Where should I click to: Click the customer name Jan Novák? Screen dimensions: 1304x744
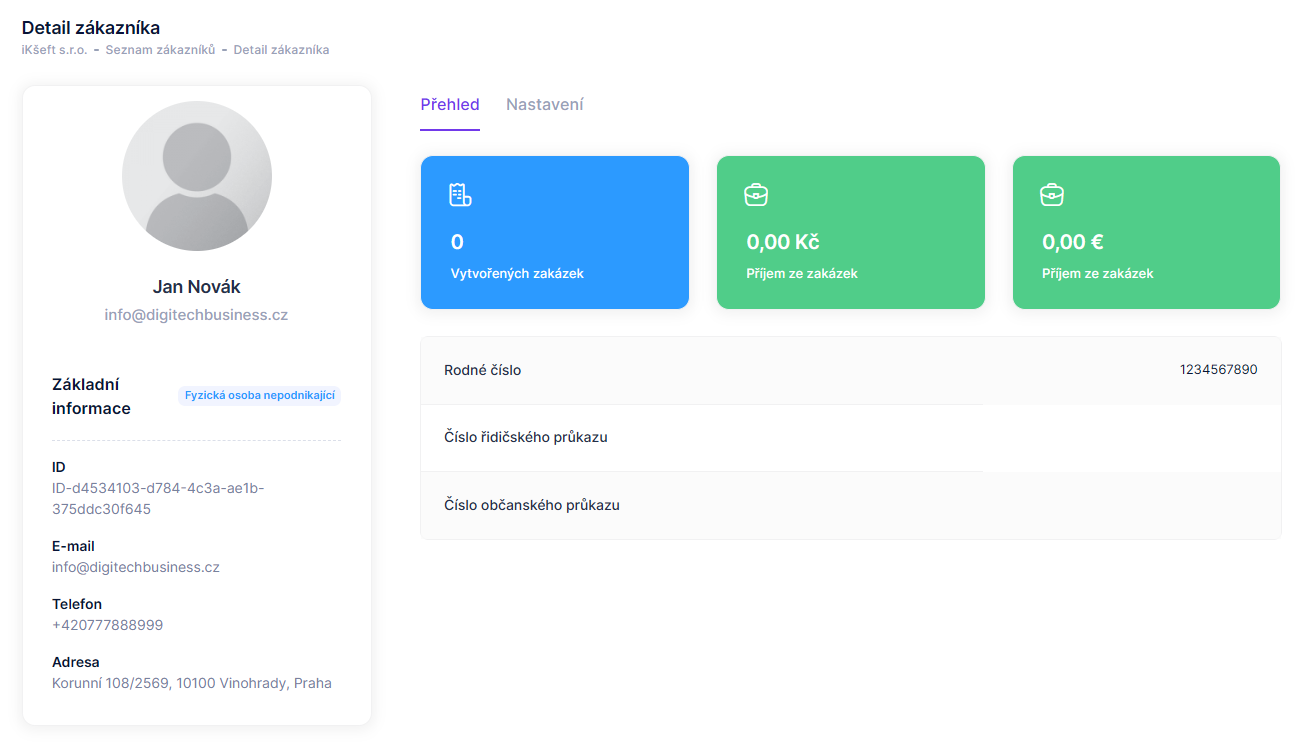pos(197,287)
